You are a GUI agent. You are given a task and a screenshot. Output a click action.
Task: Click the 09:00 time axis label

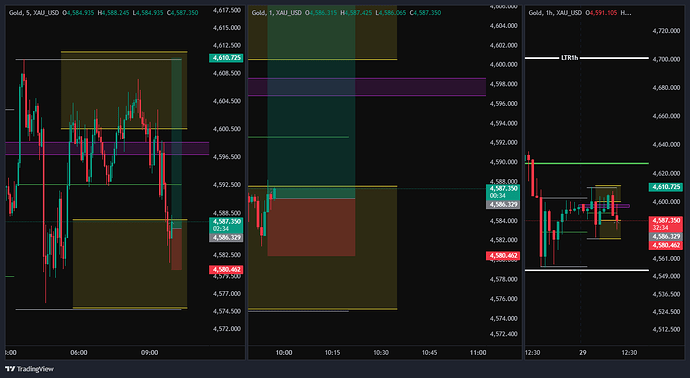[x=150, y=352]
